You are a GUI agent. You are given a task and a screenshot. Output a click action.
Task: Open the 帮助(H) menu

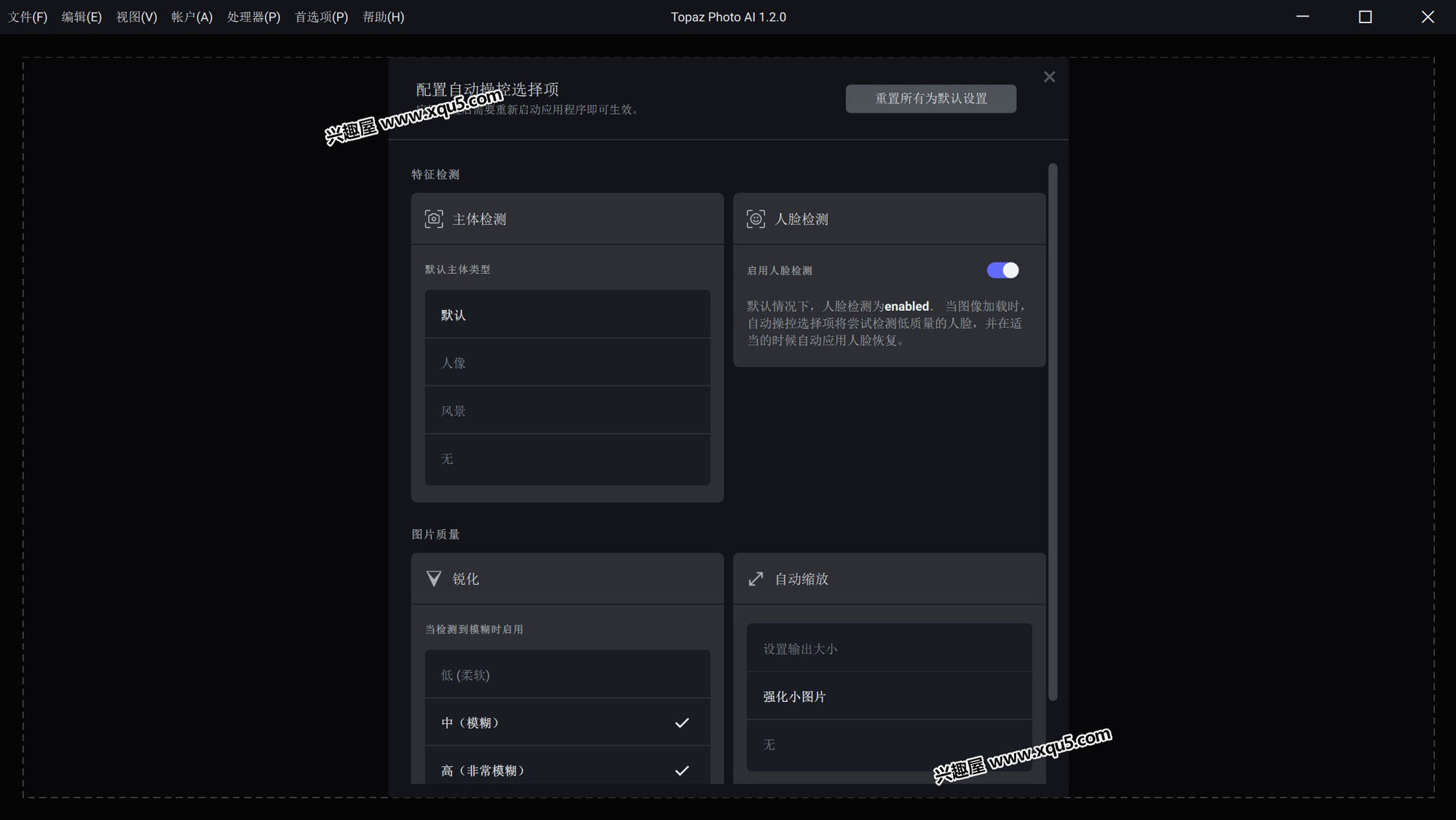pyautogui.click(x=383, y=17)
